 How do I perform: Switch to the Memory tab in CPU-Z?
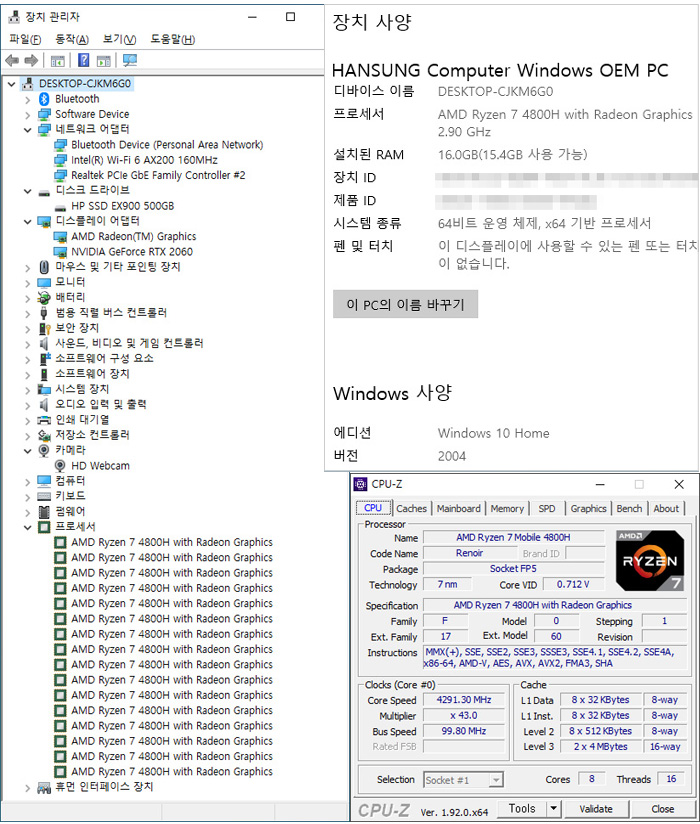pos(507,509)
